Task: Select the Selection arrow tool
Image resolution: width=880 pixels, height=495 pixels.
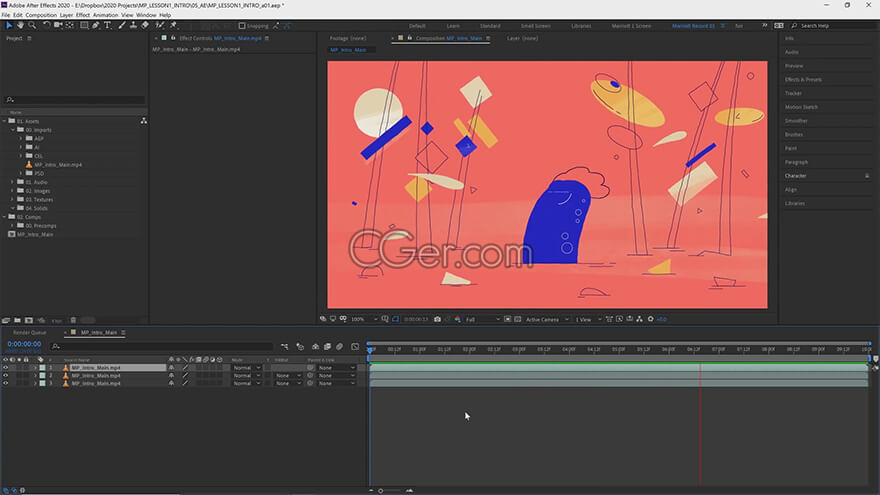Action: [x=9, y=25]
